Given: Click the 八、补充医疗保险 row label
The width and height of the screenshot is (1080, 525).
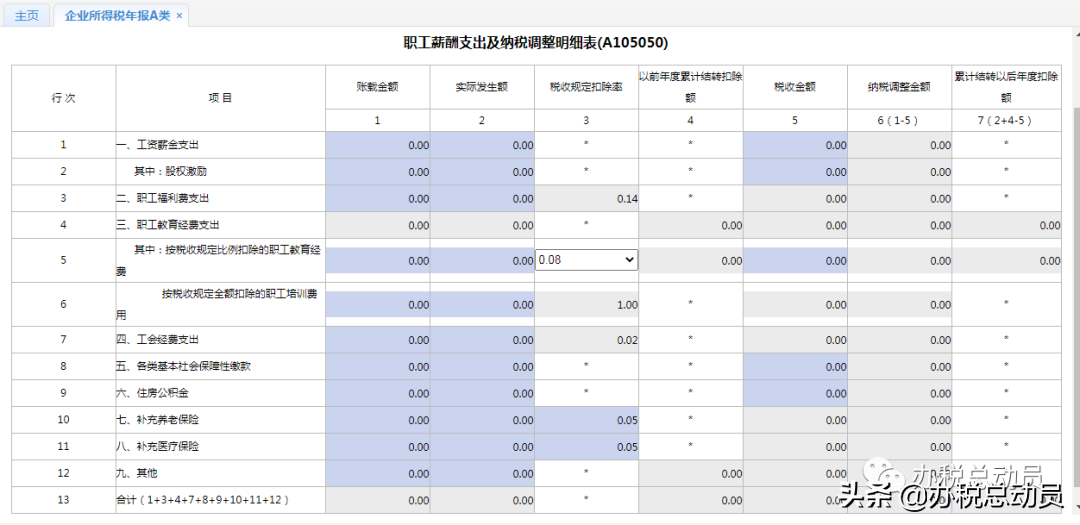Looking at the screenshot, I should point(158,446).
